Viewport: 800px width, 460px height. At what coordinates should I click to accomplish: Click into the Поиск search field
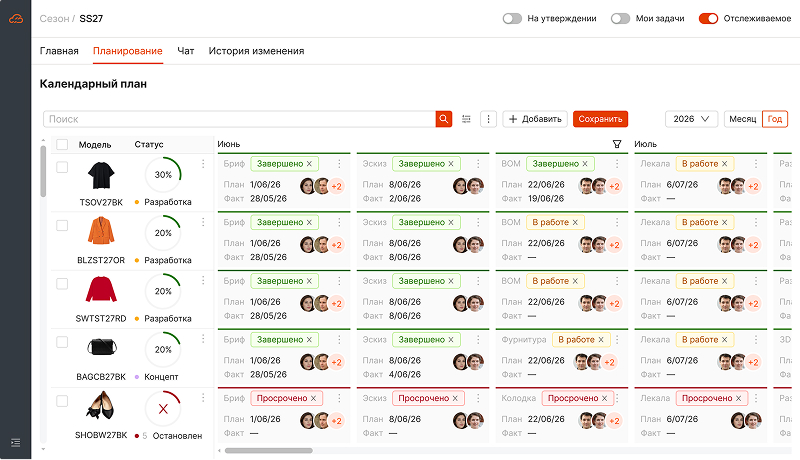240,119
